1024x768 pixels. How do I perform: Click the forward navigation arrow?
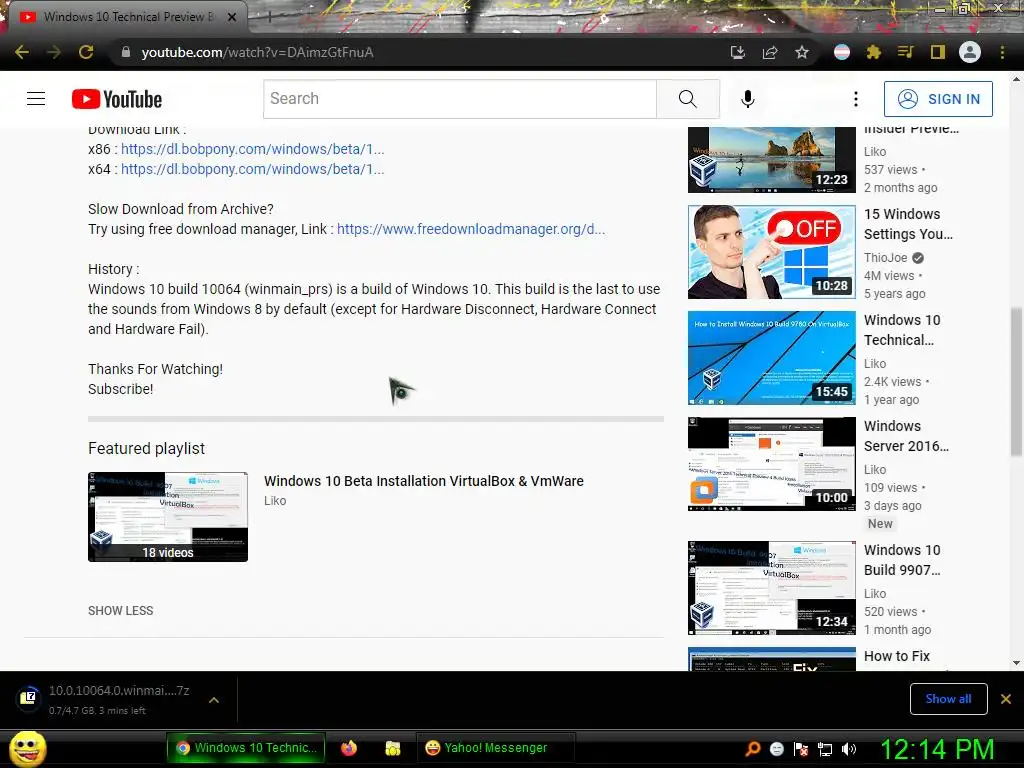(54, 52)
